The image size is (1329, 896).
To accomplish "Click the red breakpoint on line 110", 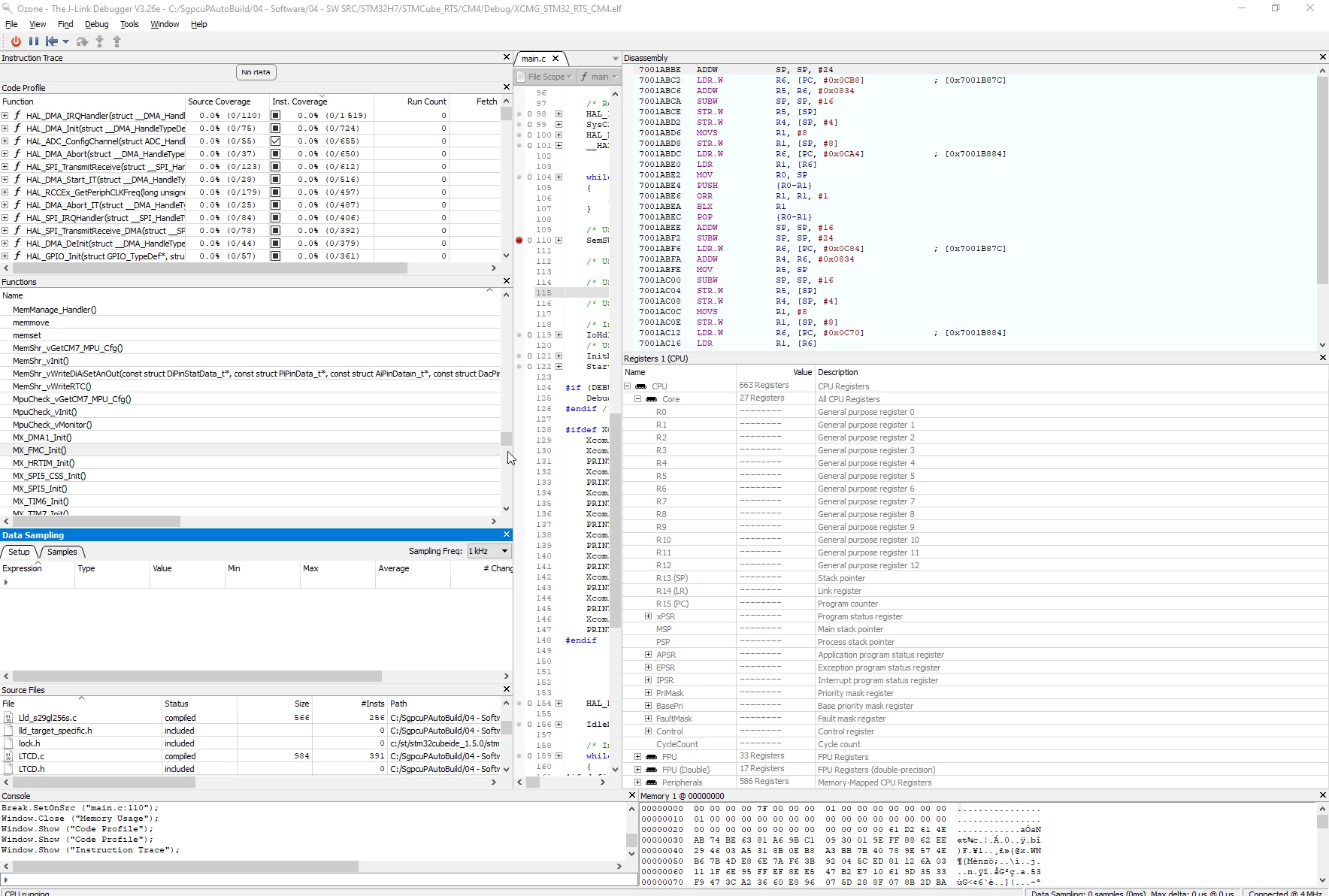I will 519,241.
